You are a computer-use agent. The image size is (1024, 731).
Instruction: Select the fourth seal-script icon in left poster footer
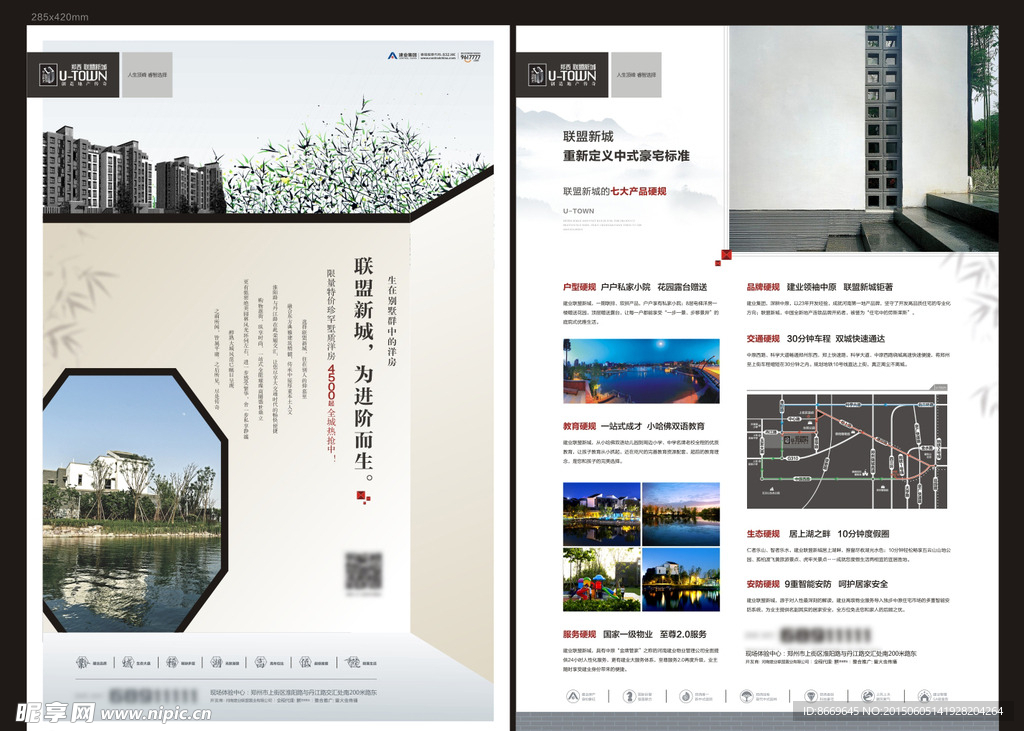tap(216, 662)
